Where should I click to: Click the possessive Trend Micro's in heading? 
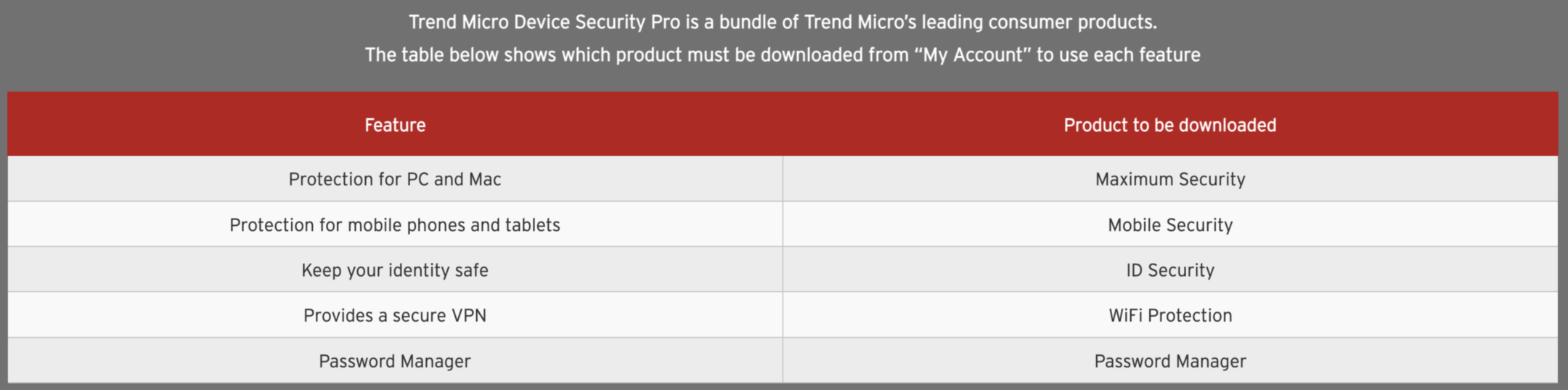point(860,23)
